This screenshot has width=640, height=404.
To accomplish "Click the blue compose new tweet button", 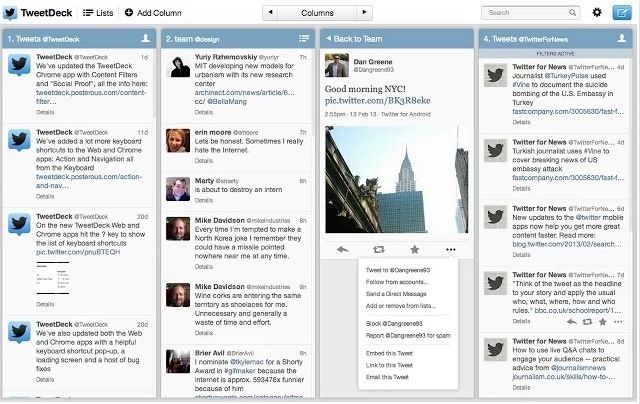I will [x=622, y=13].
